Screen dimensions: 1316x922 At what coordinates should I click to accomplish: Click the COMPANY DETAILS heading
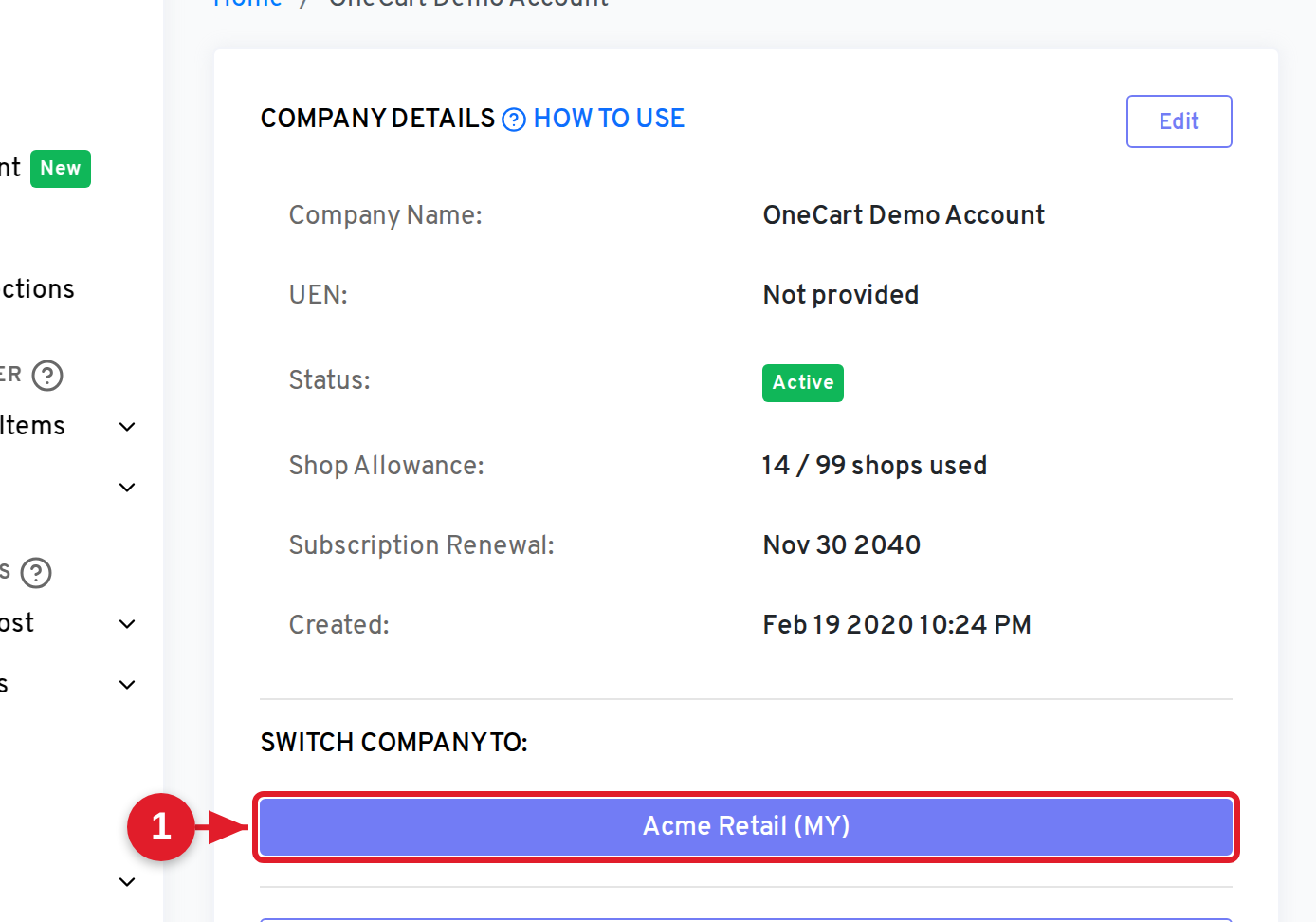pyautogui.click(x=378, y=119)
